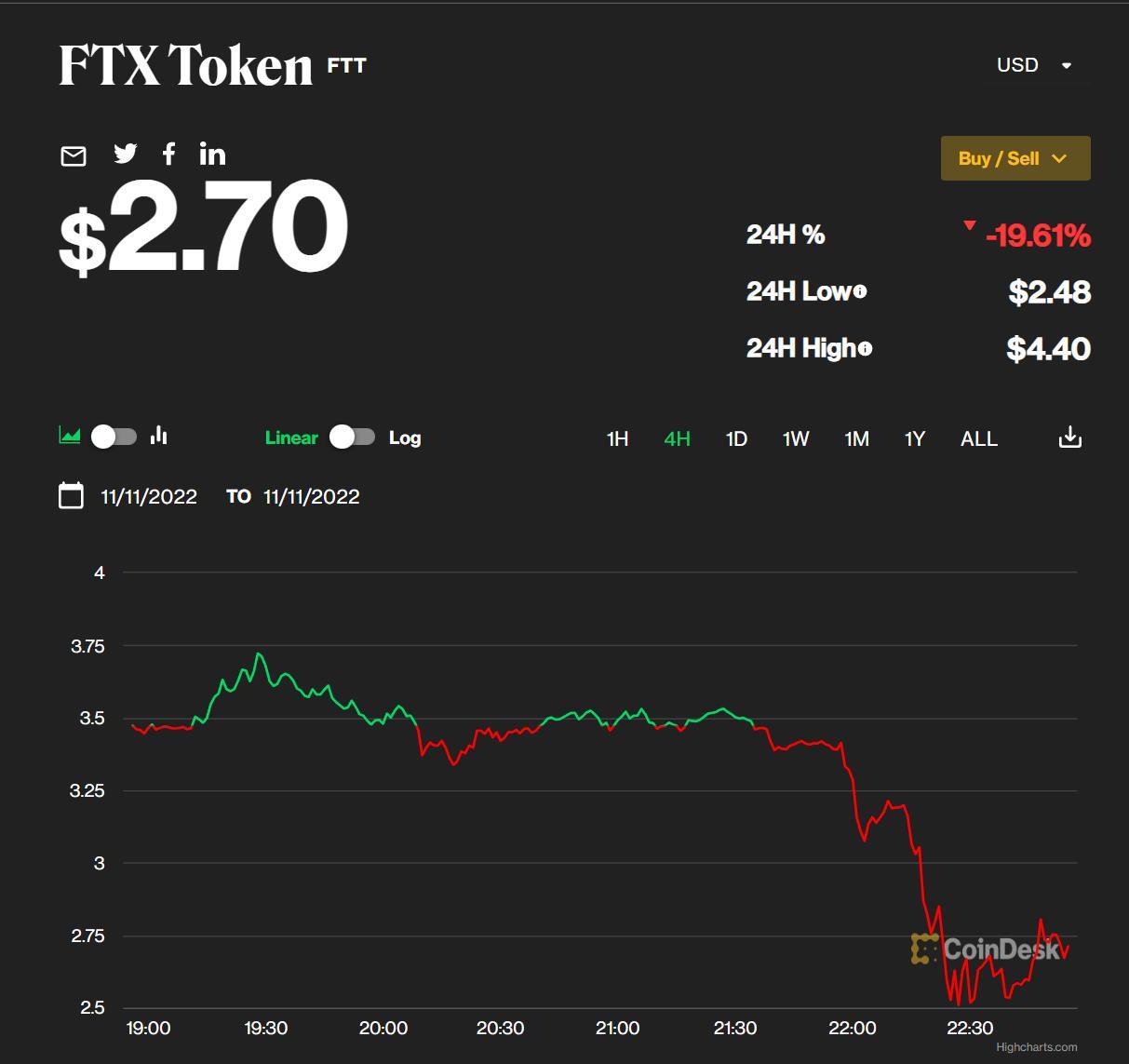Expand the Buy / Sell dropdown
This screenshot has height=1064, width=1129.
(1015, 158)
